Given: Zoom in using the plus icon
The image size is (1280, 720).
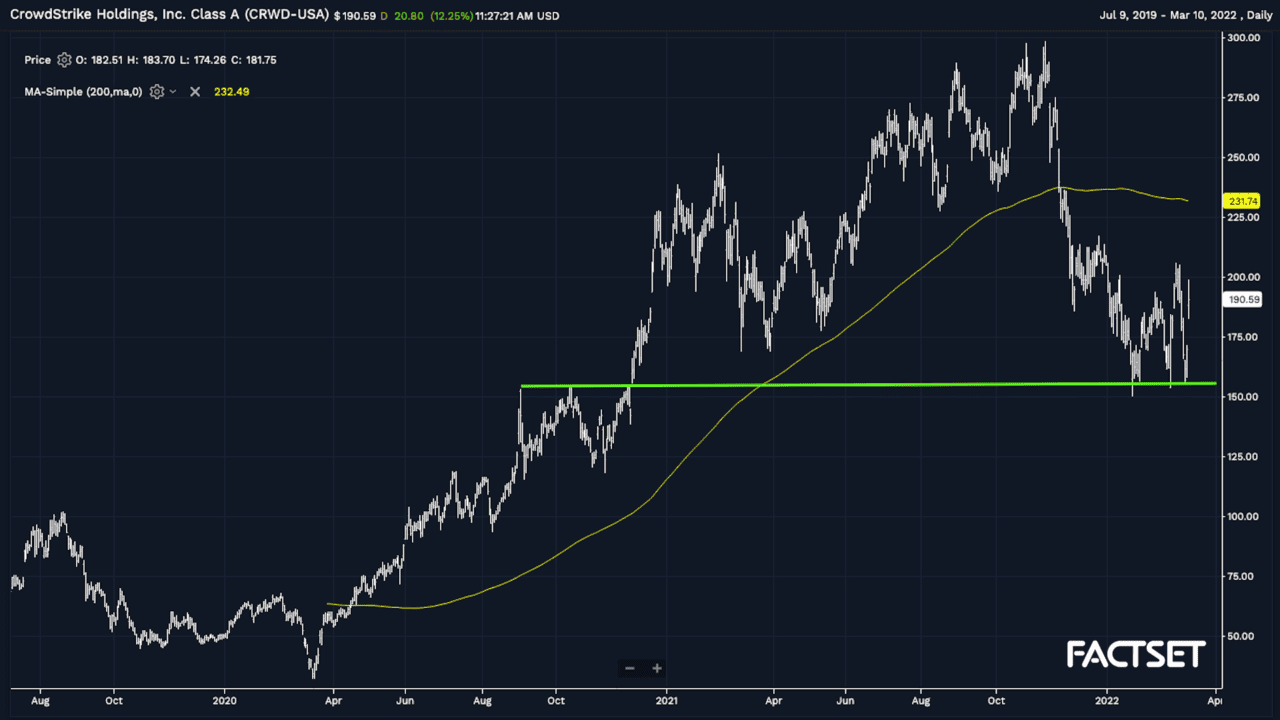Looking at the screenshot, I should click(x=657, y=668).
